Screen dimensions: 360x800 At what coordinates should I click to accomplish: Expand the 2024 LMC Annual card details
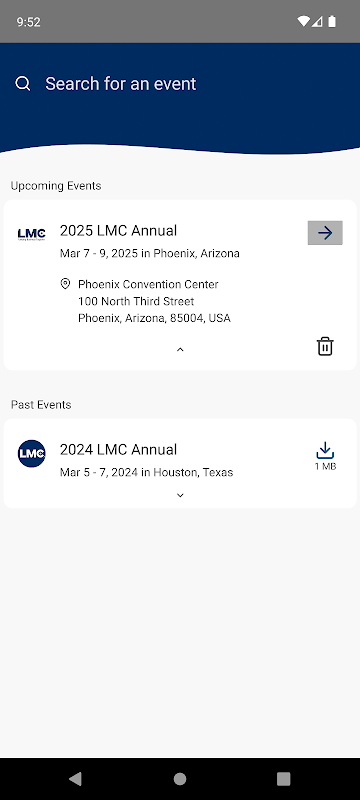(x=179, y=495)
